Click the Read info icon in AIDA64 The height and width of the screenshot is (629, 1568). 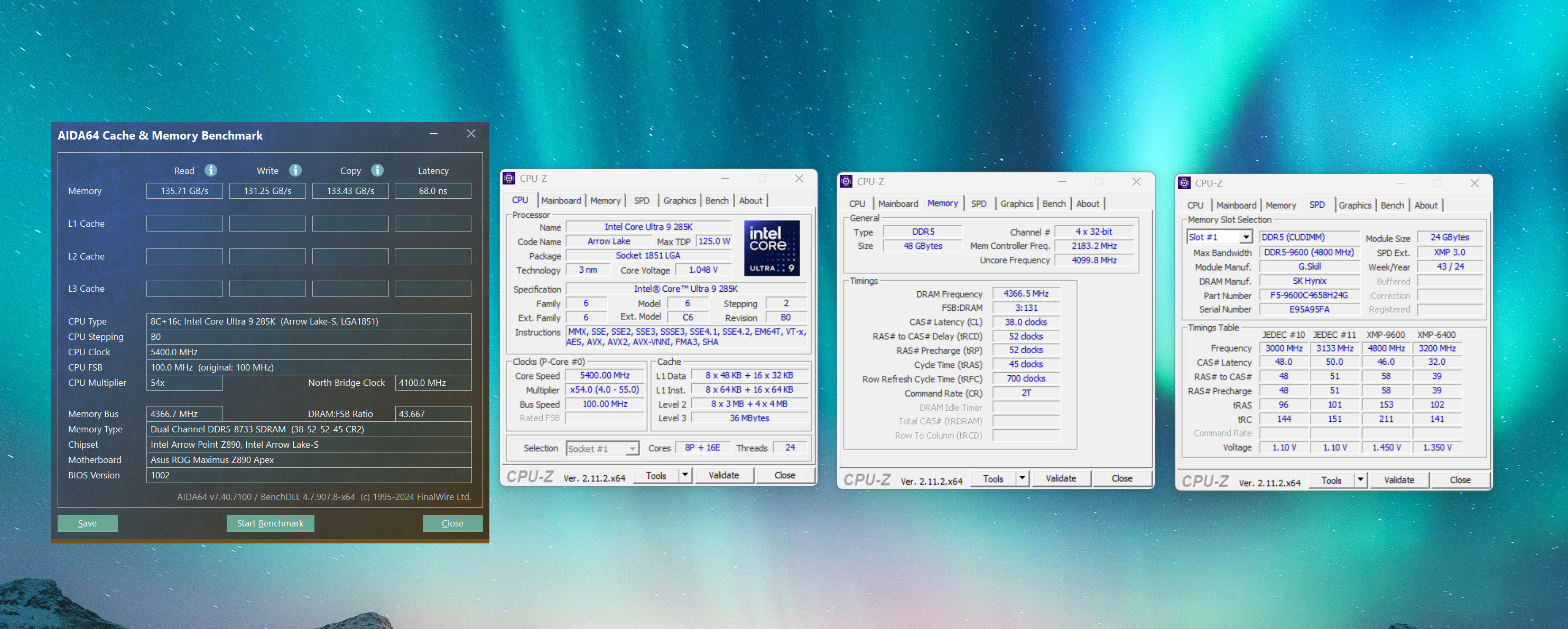(211, 171)
